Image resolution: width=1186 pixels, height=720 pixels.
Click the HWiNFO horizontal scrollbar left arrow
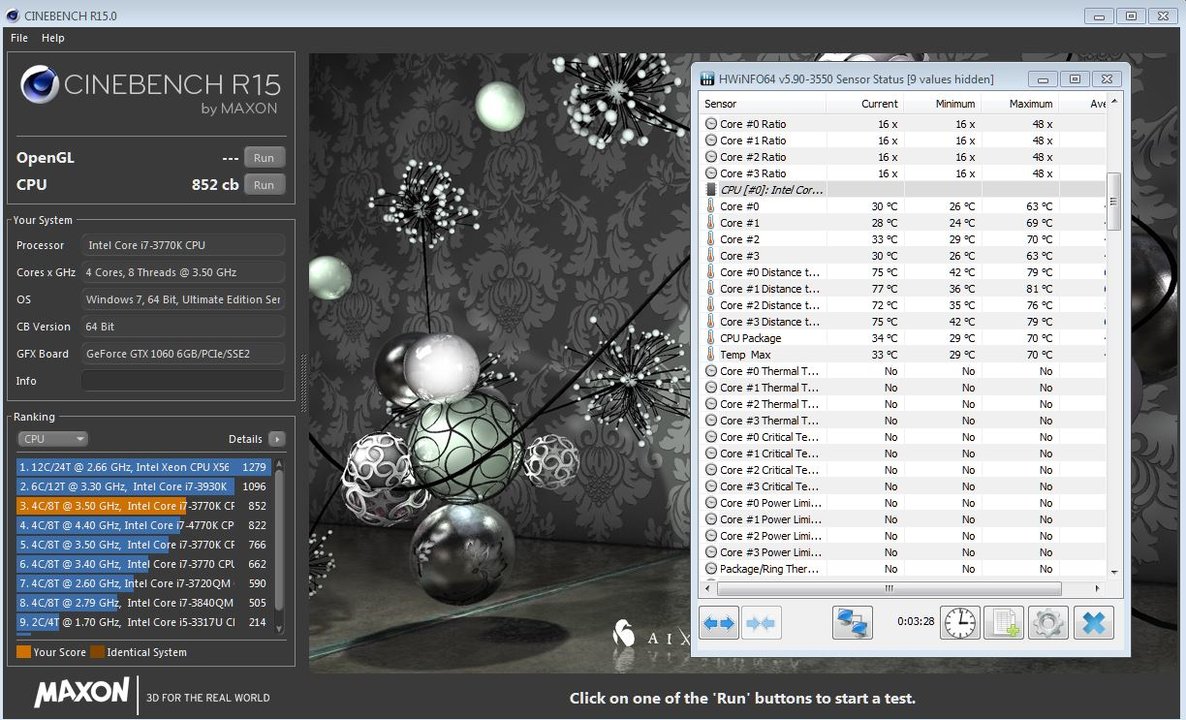click(x=708, y=588)
